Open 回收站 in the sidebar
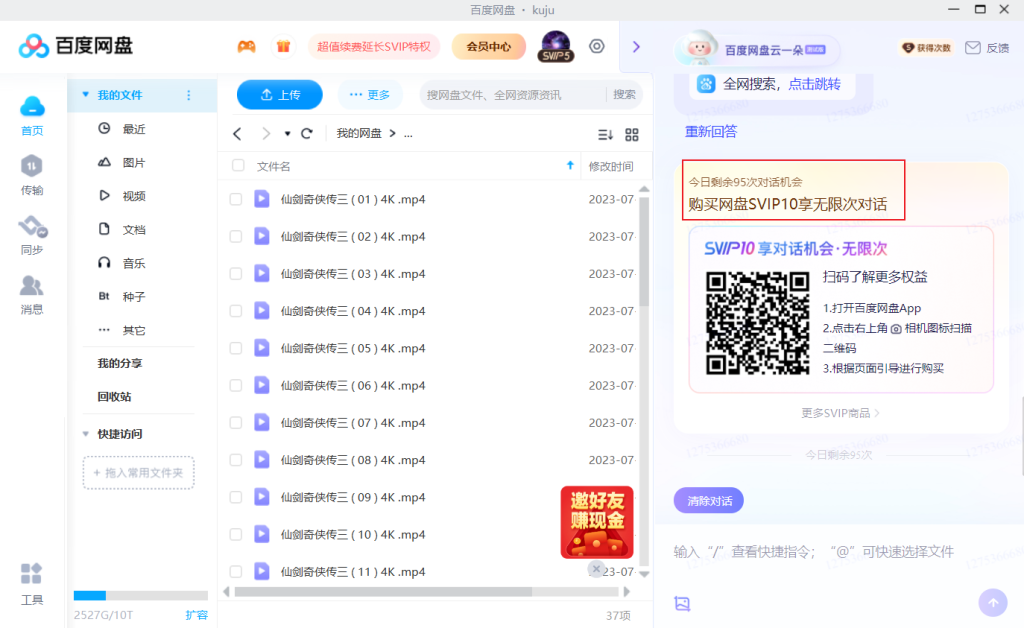 click(114, 396)
